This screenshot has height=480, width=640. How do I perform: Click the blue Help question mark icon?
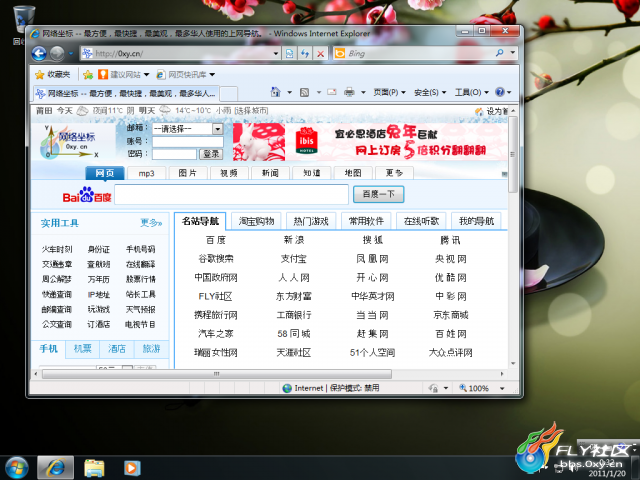pyautogui.click(x=500, y=92)
